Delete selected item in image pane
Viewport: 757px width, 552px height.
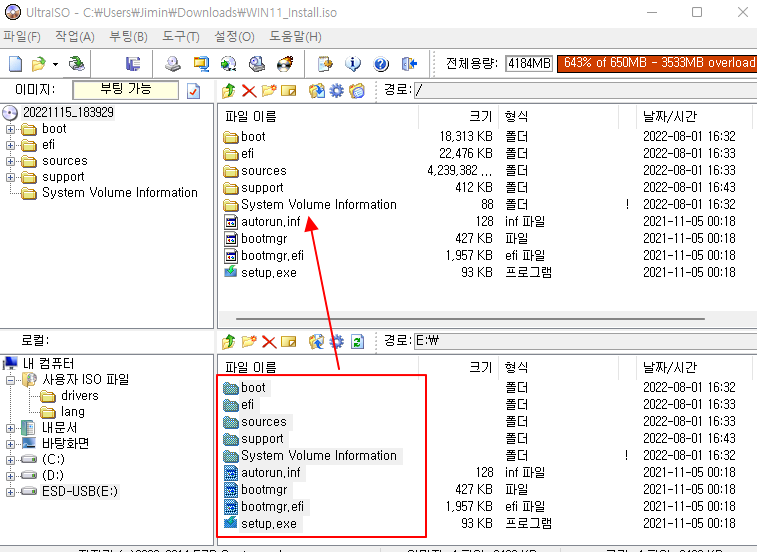tap(249, 90)
